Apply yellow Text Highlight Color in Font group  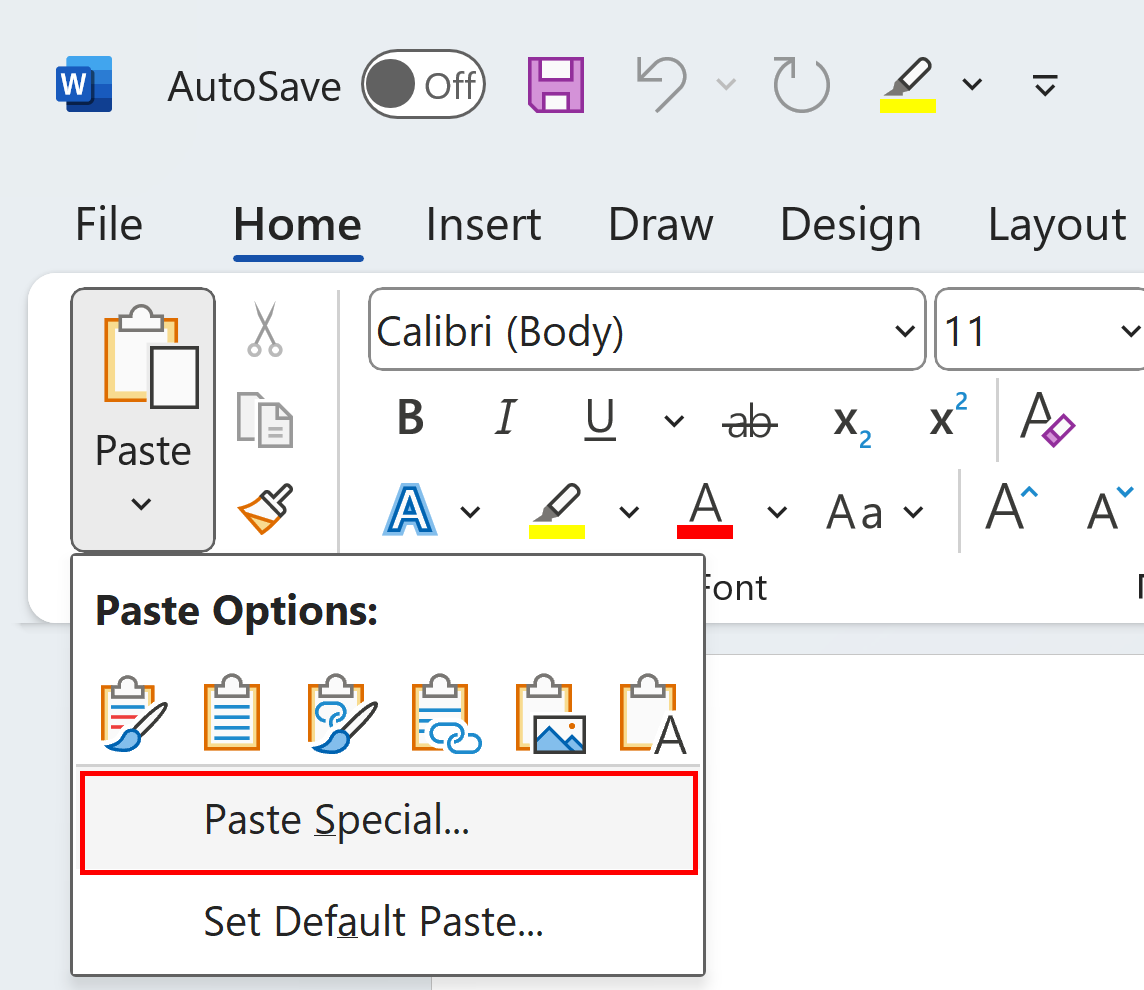click(557, 510)
